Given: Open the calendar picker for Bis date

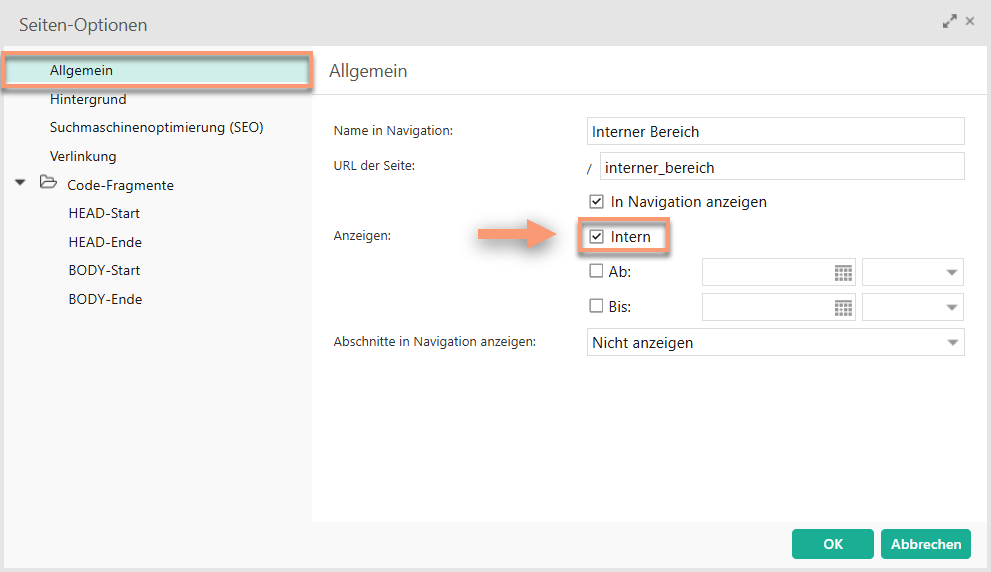Looking at the screenshot, I should [x=843, y=308].
